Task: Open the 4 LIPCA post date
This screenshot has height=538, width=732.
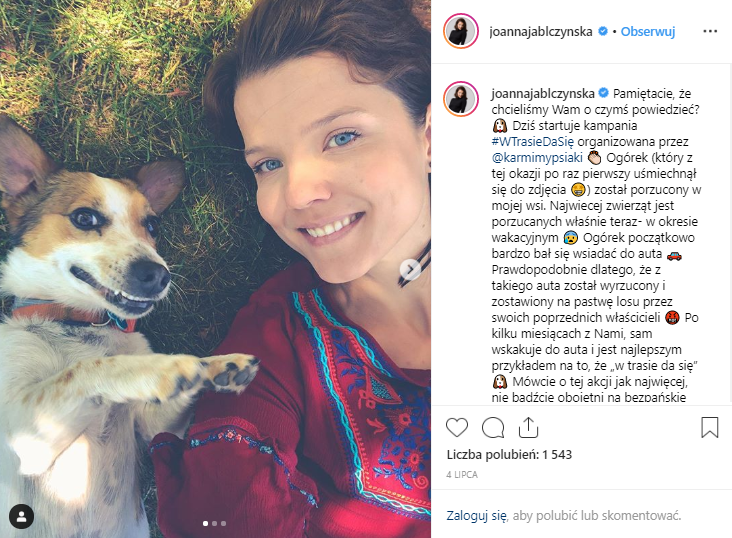Action: [x=462, y=474]
